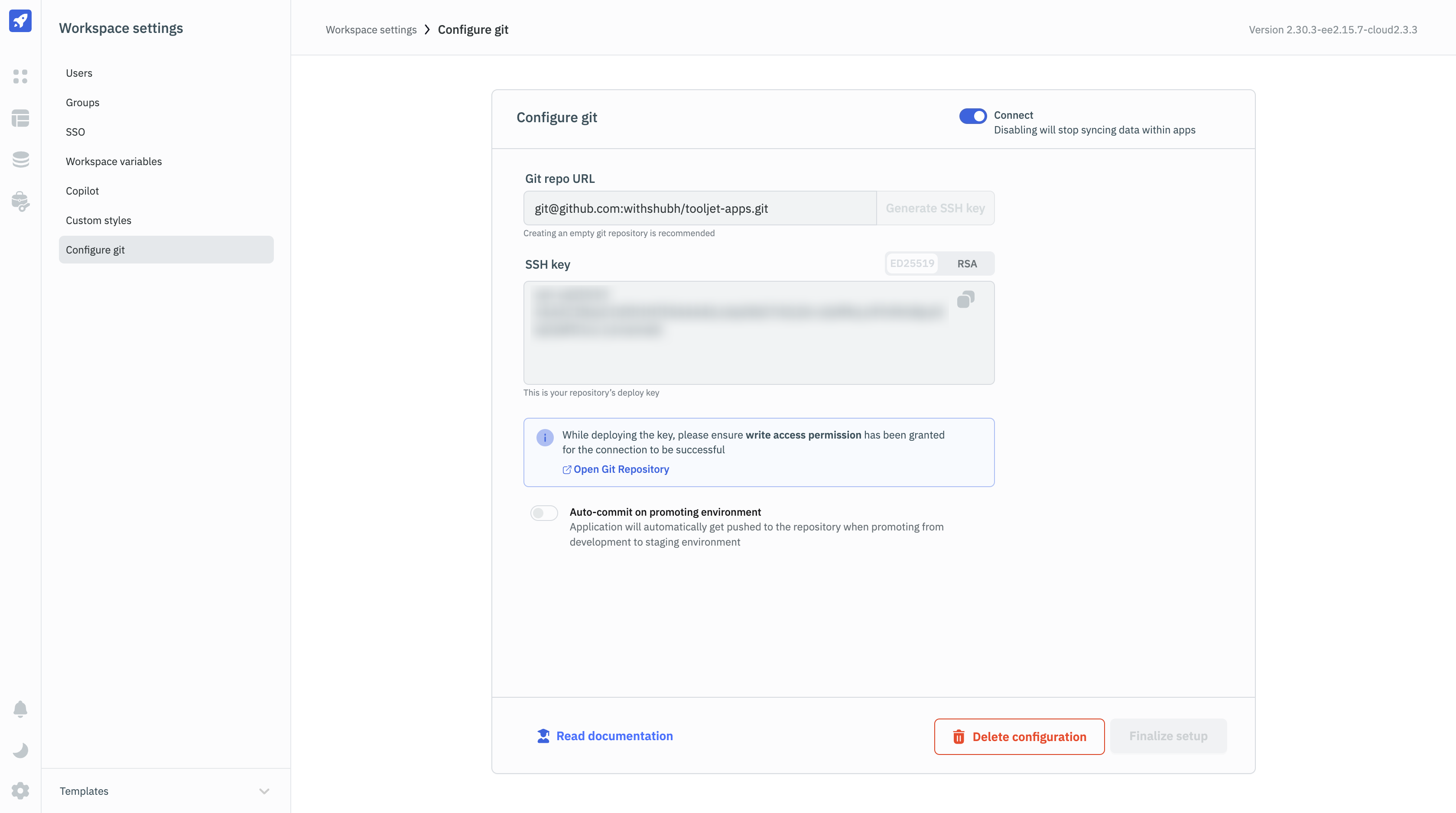This screenshot has width=1456, height=813.
Task: Open the Workspace variables section
Action: tap(114, 161)
